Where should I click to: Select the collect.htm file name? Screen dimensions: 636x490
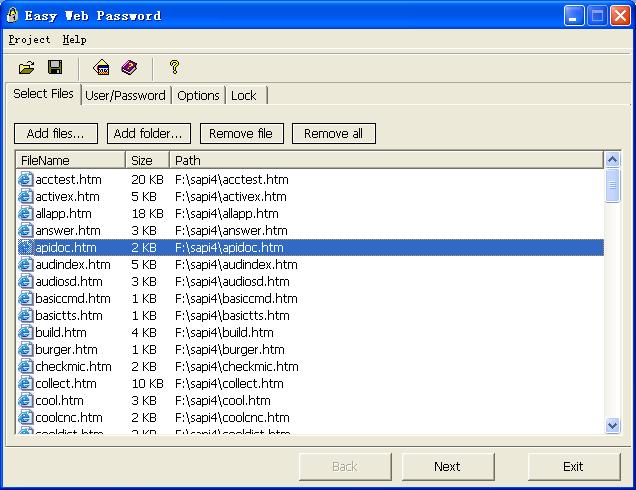(66, 384)
